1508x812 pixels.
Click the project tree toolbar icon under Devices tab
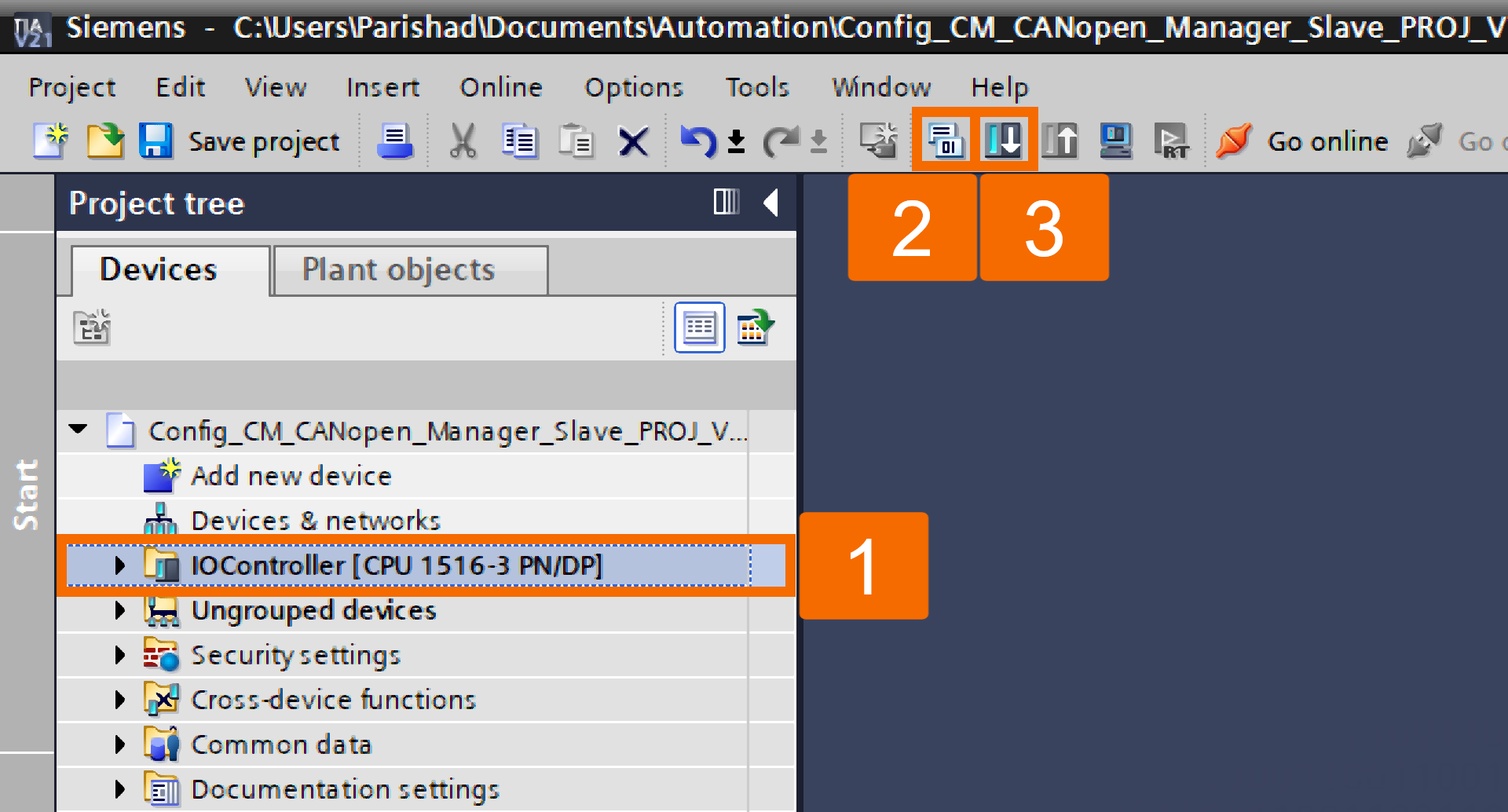click(x=92, y=327)
